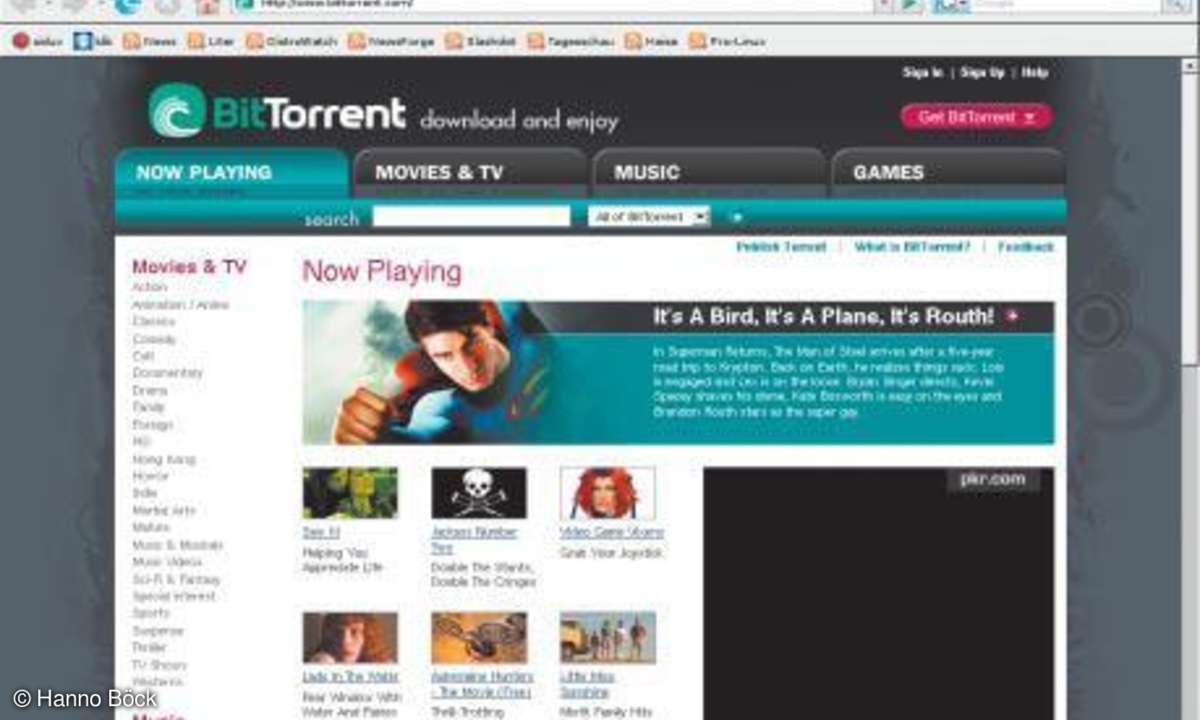Screen dimensions: 1200x720
Task: Open the Pro-Linux bookmark
Action: [x=728, y=41]
